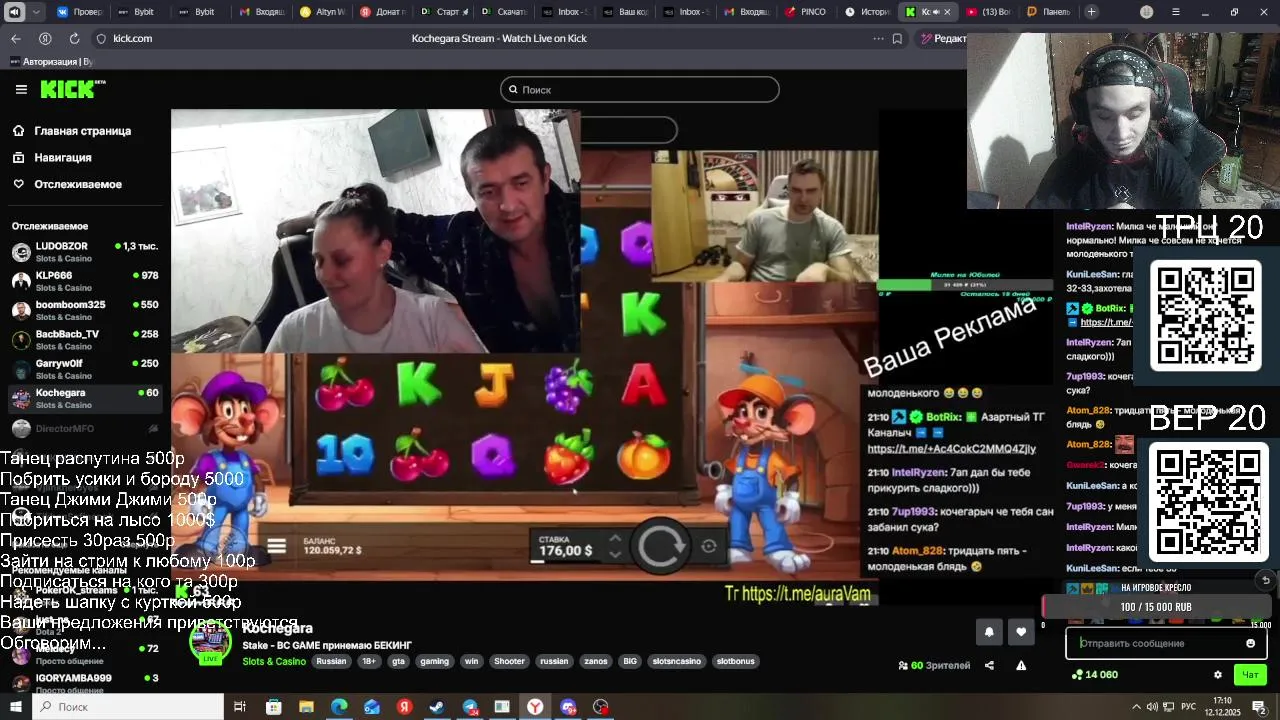Viewport: 1280px width, 720px height.
Task: Switch РУС input language
Action: 1190,707
